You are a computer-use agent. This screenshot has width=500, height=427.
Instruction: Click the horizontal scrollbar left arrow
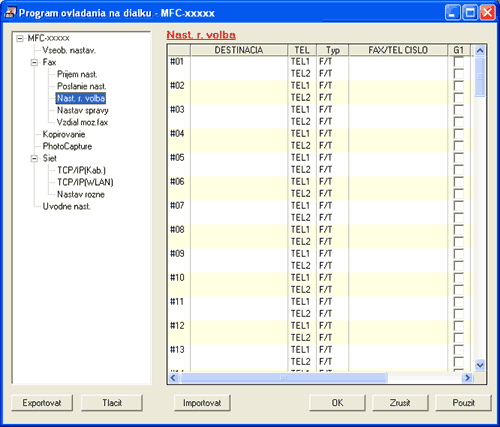click(x=173, y=378)
